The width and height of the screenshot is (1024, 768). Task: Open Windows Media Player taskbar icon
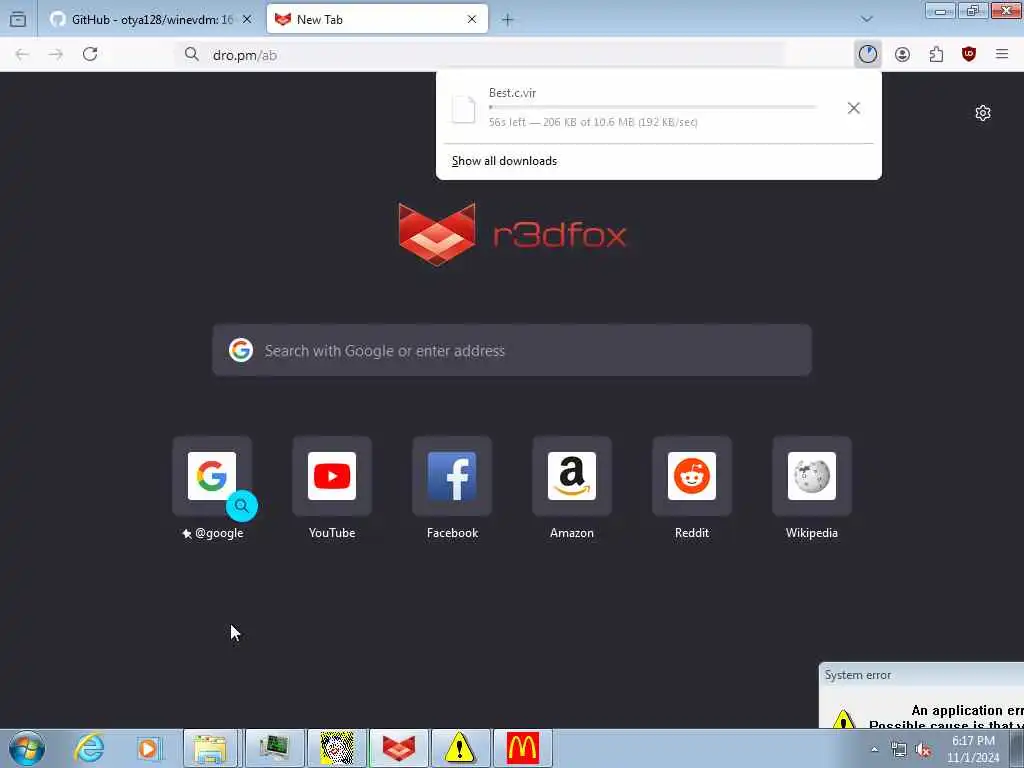[x=148, y=748]
